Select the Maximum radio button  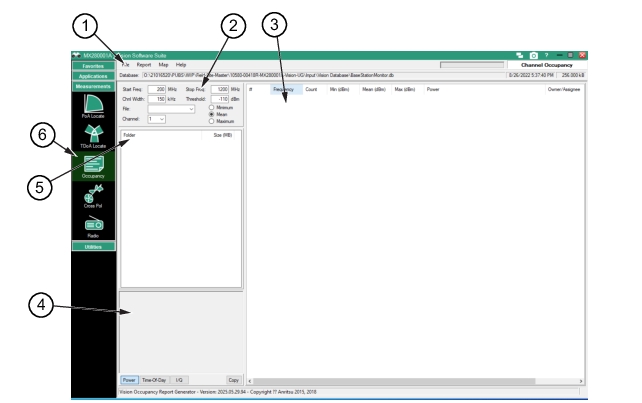coord(212,122)
